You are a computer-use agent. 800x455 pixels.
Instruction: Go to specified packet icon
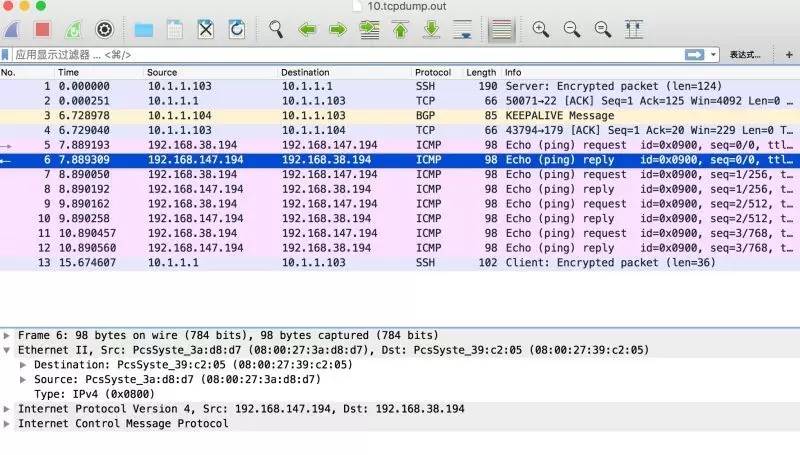click(369, 30)
